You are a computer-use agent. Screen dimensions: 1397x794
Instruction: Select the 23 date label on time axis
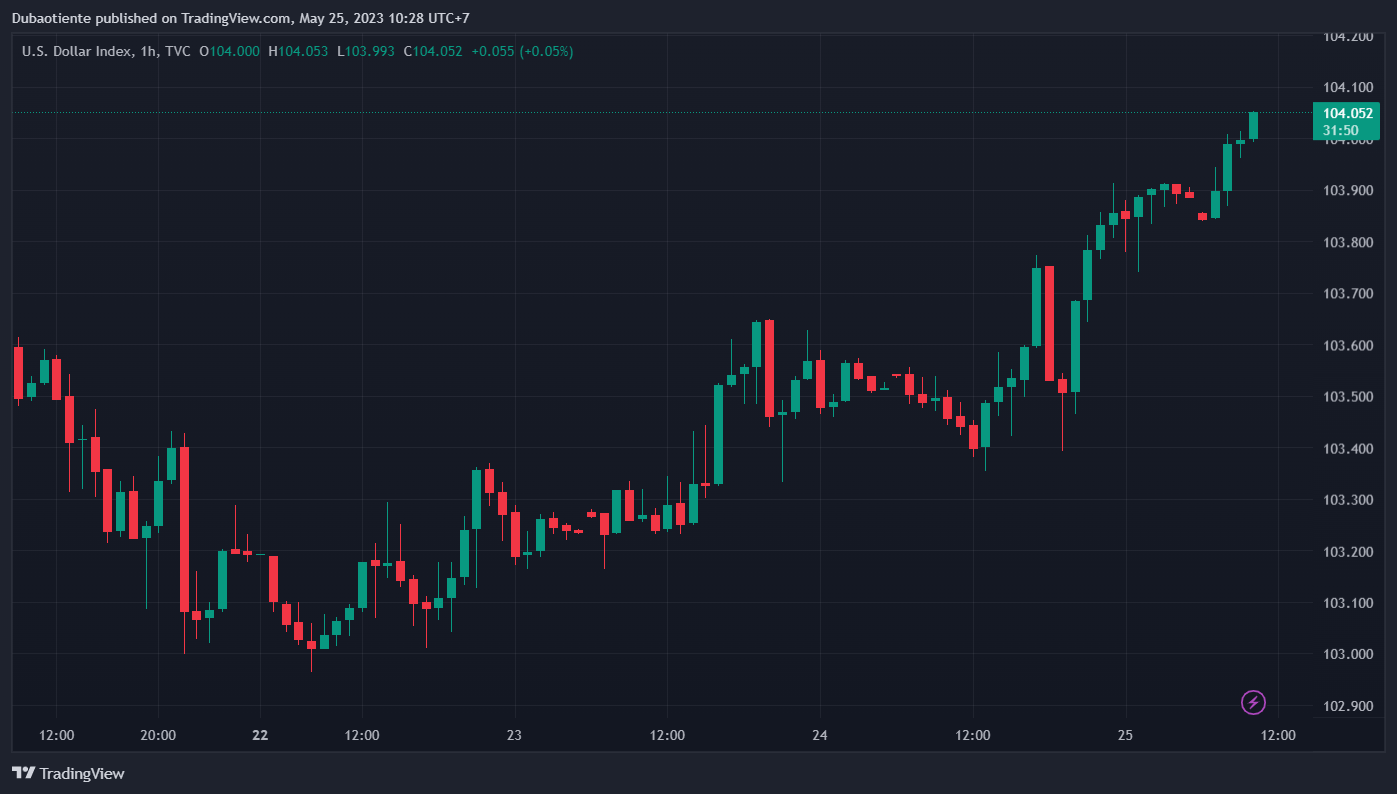(x=514, y=736)
